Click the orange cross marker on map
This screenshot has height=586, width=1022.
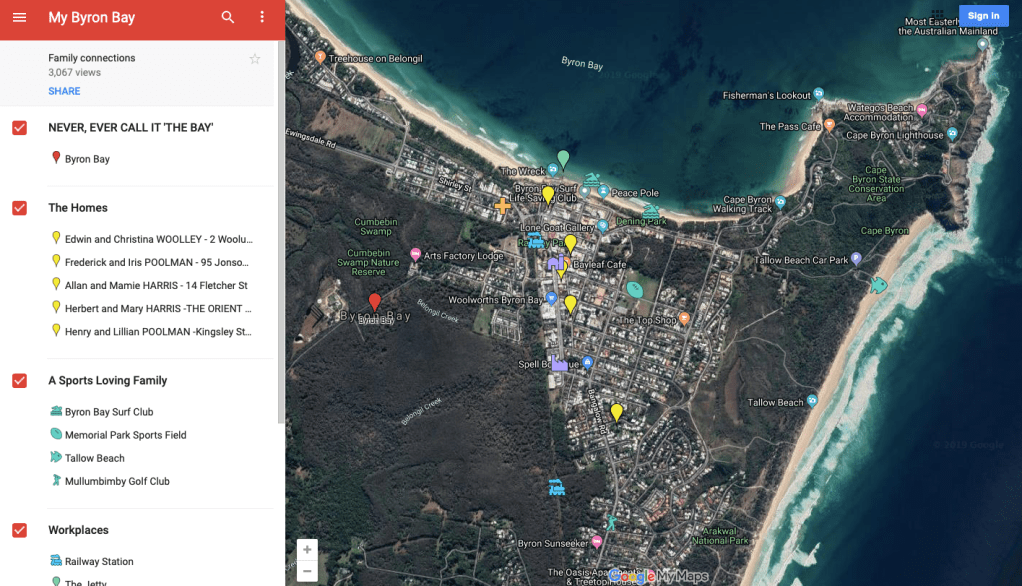pyautogui.click(x=502, y=206)
